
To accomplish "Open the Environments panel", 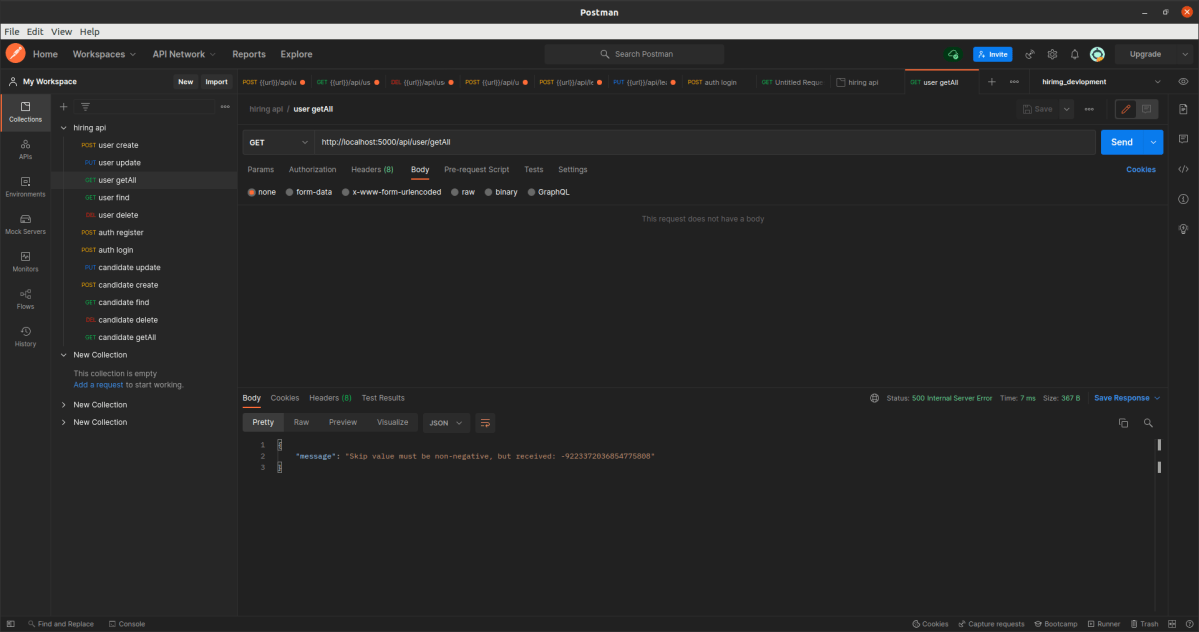I will 24,186.
